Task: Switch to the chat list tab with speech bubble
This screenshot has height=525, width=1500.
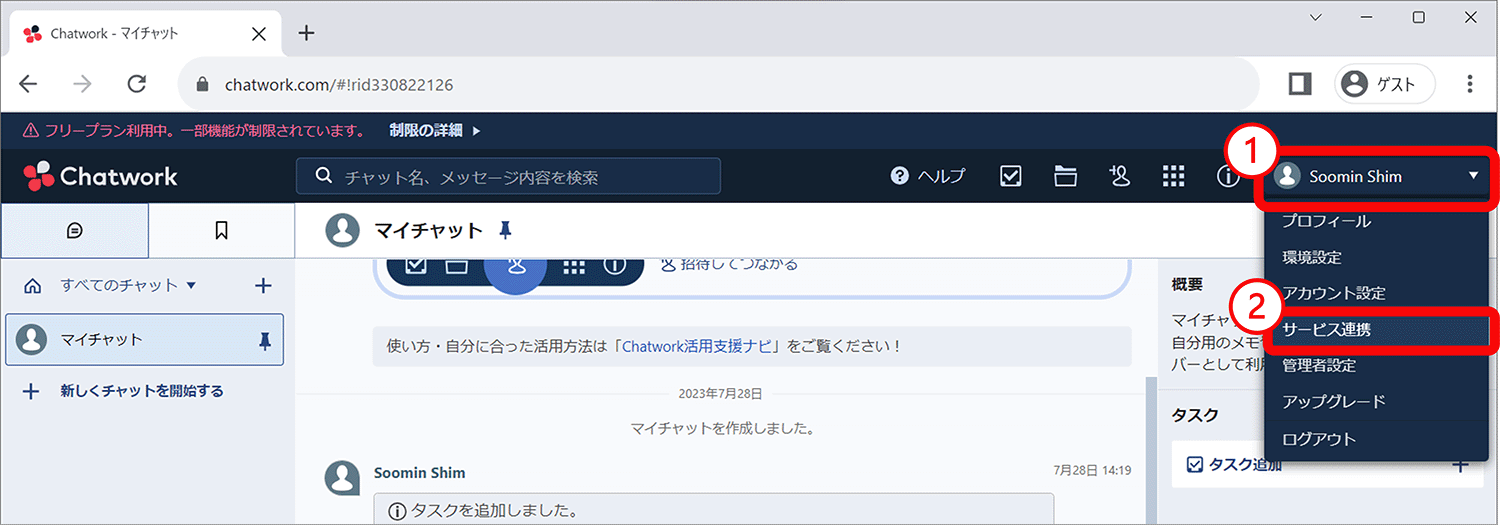Action: pos(75,231)
